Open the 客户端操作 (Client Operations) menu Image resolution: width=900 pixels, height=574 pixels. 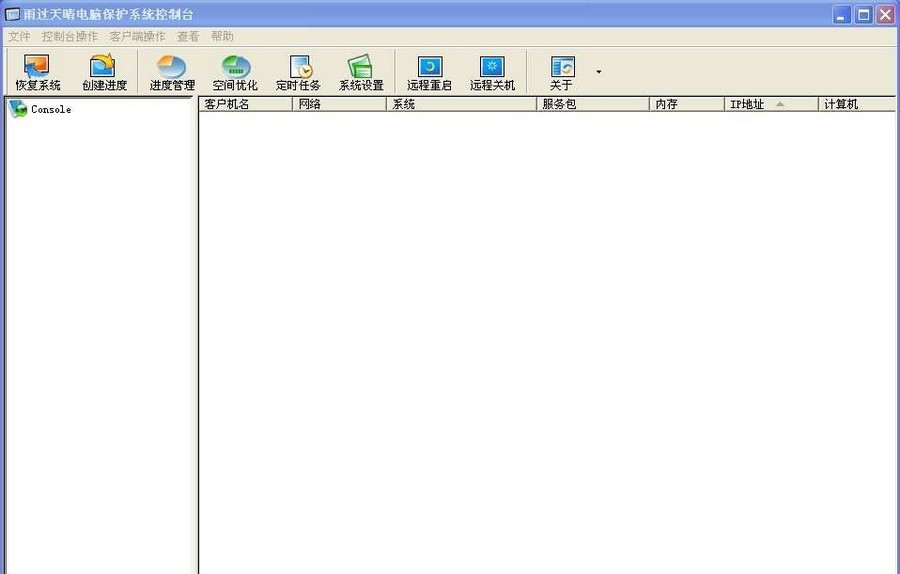tap(138, 36)
